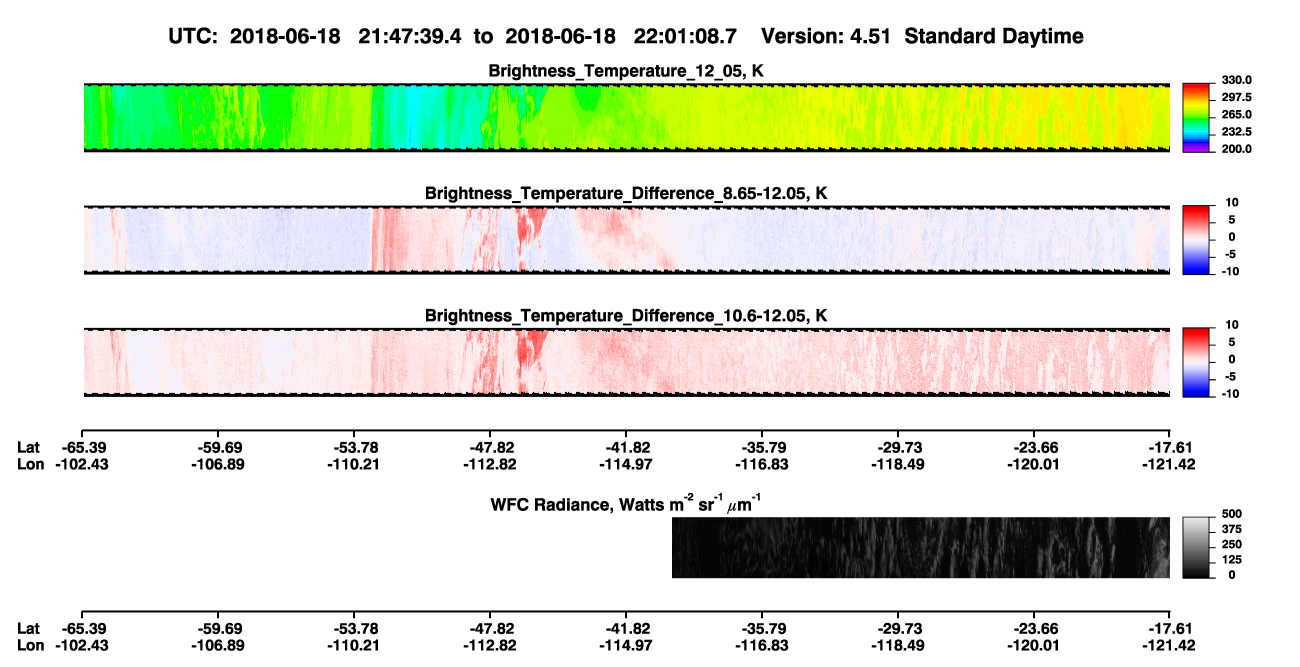Click the '0' label on the 8.65-12.05 colorbar

[x=1232, y=237]
